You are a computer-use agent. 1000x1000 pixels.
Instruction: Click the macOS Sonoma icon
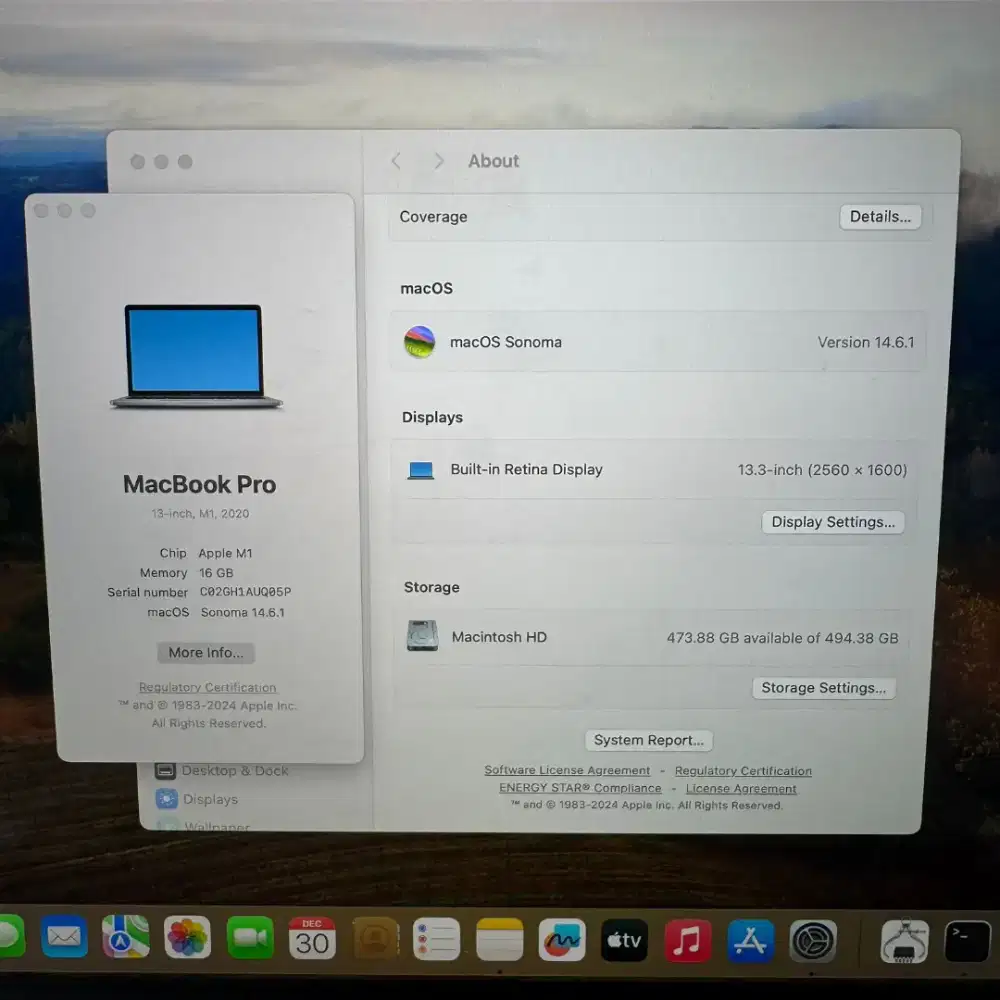[x=419, y=341]
